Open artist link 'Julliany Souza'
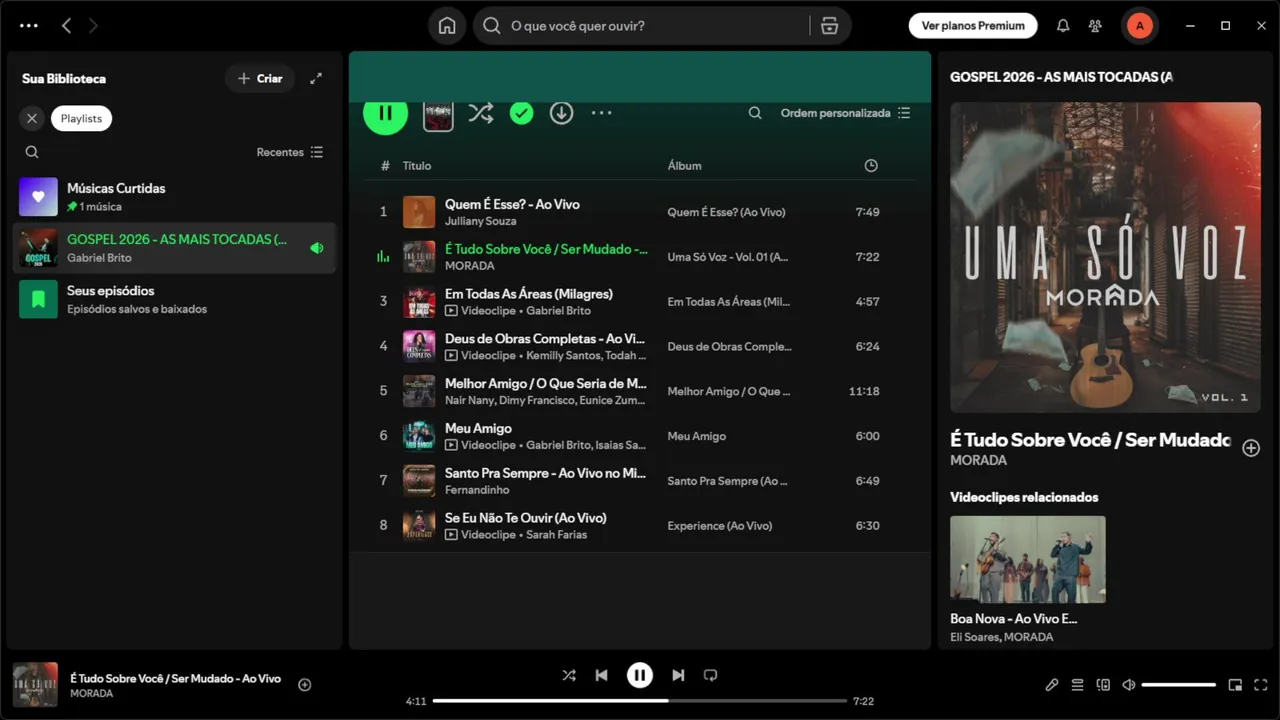Viewport: 1280px width, 720px height. (x=481, y=221)
